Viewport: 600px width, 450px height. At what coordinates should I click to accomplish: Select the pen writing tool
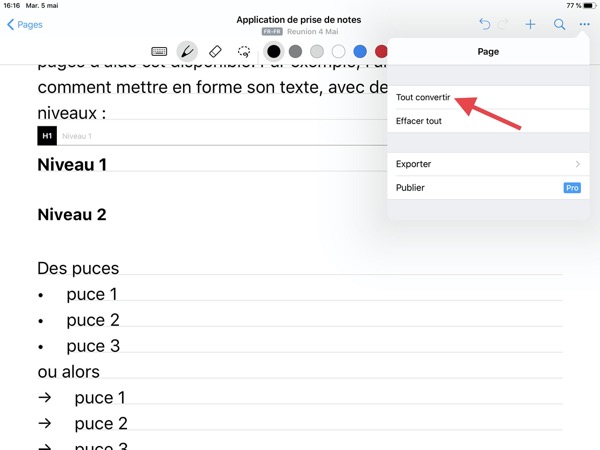click(x=187, y=51)
